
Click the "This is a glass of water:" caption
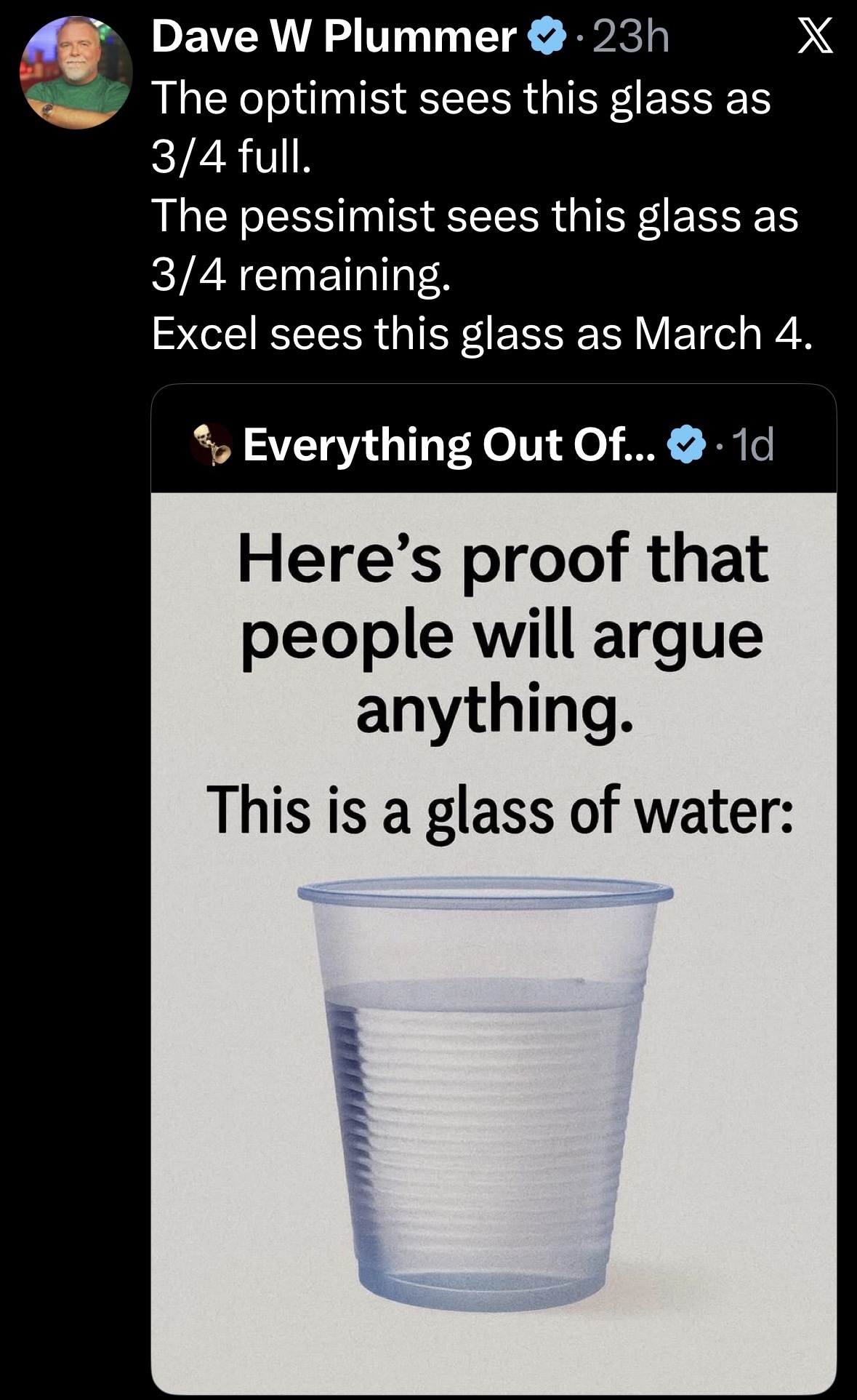[x=500, y=811]
